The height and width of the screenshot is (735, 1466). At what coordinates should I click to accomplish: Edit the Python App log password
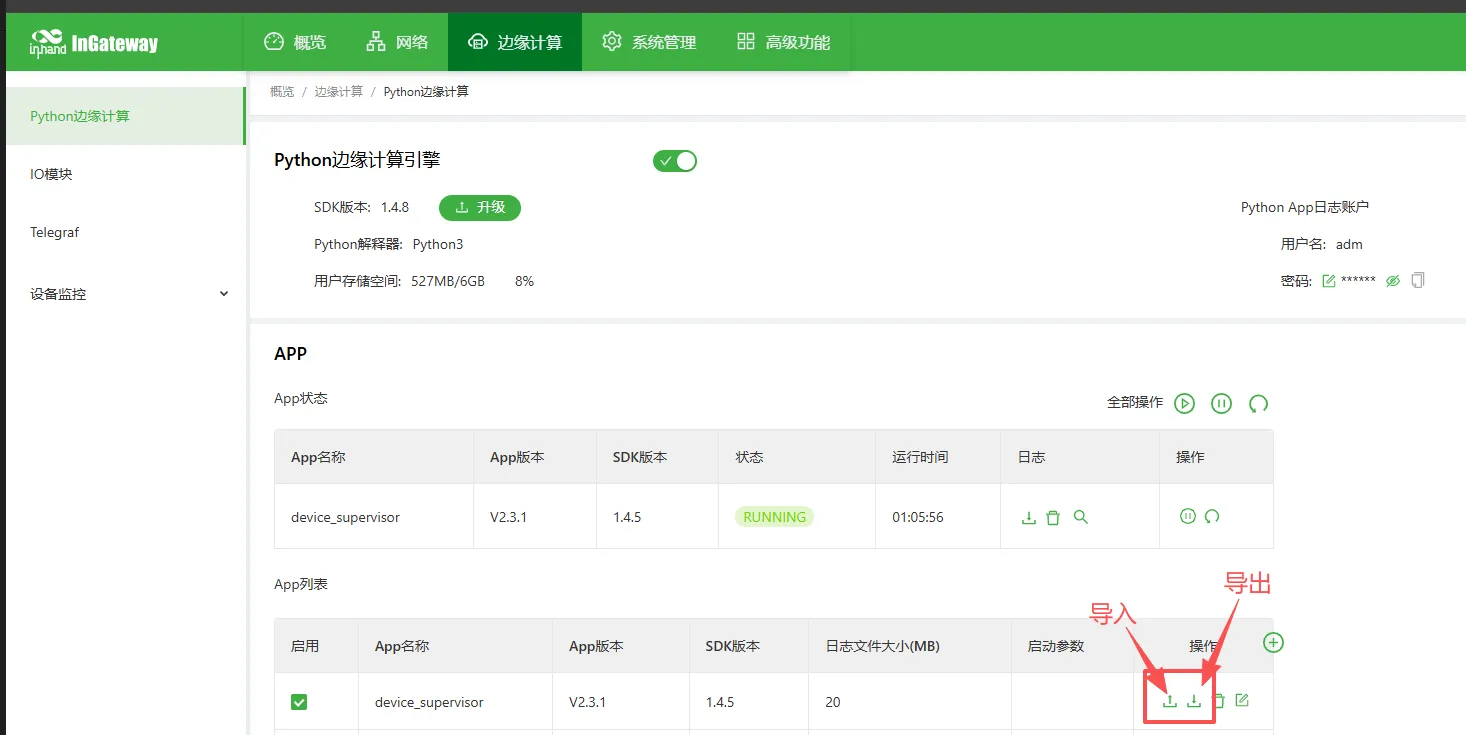(1329, 281)
